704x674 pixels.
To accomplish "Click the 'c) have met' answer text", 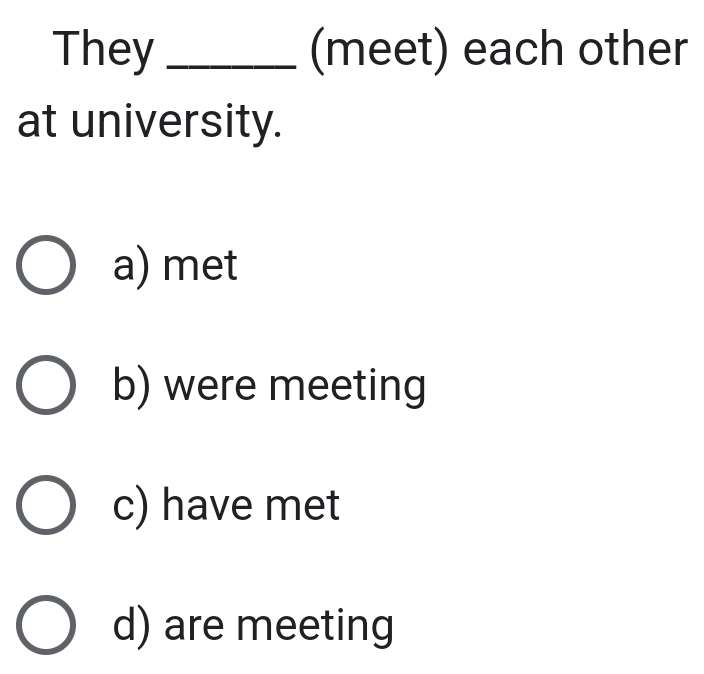I will (x=226, y=507).
